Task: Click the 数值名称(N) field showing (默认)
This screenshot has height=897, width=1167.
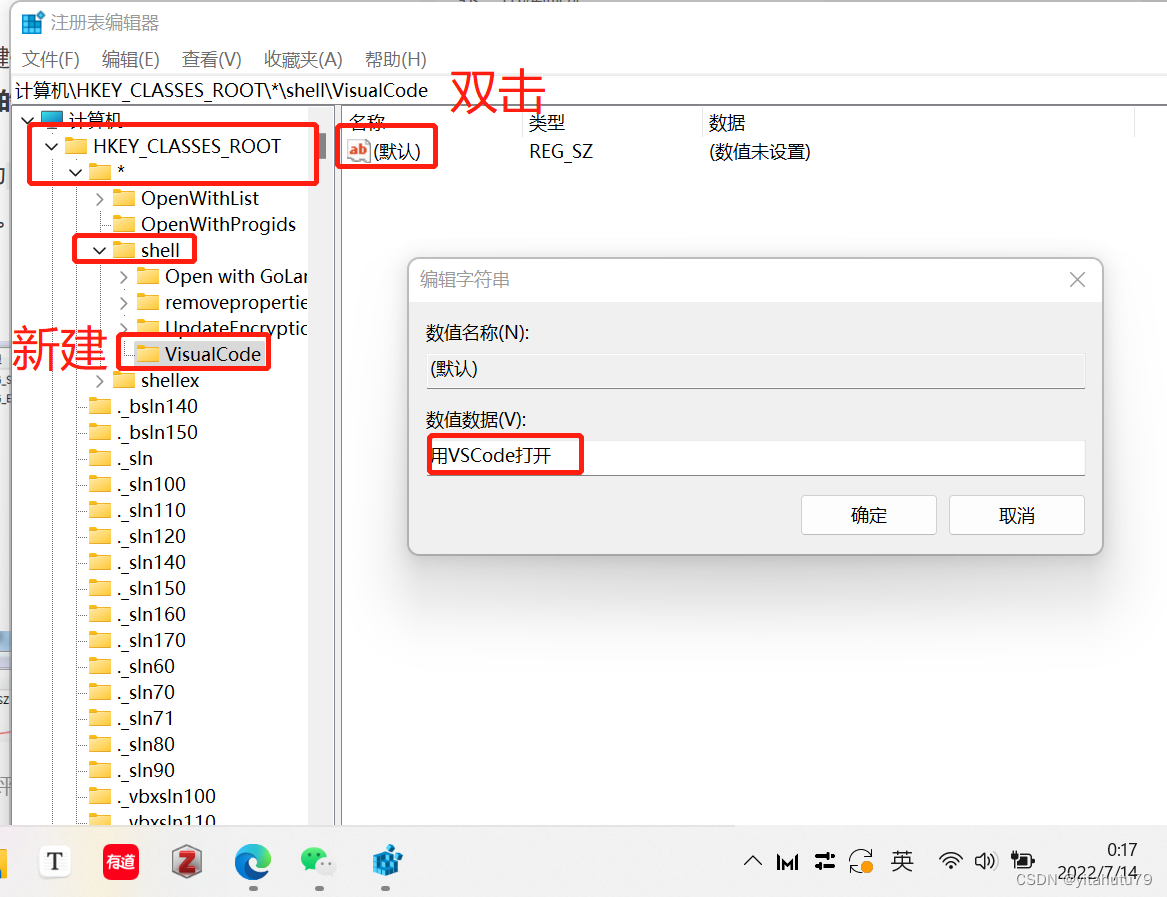Action: 755,370
